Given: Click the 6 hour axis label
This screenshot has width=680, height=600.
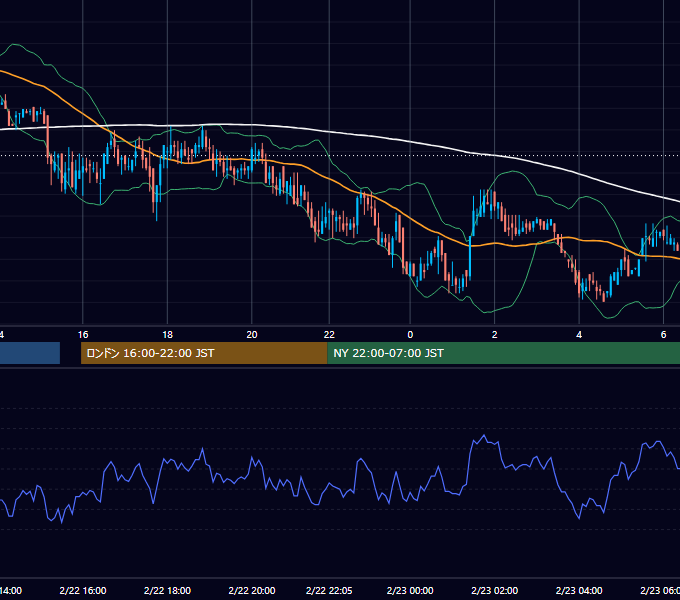Looking at the screenshot, I should click(663, 335).
